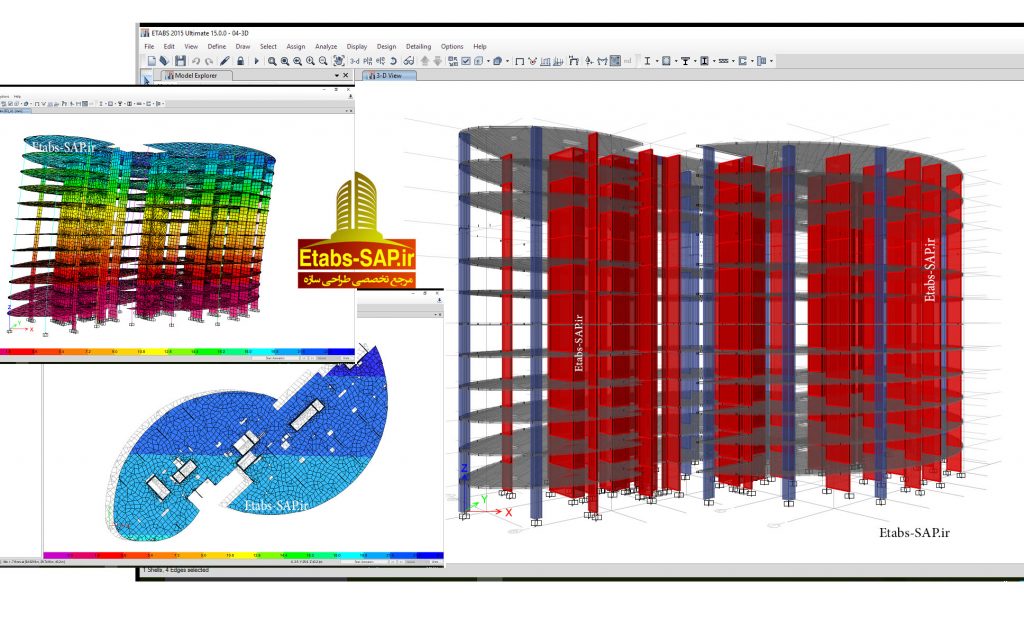Close the Model Explorer panel
Viewport: 1024px width, 627px height.
pyautogui.click(x=346, y=75)
